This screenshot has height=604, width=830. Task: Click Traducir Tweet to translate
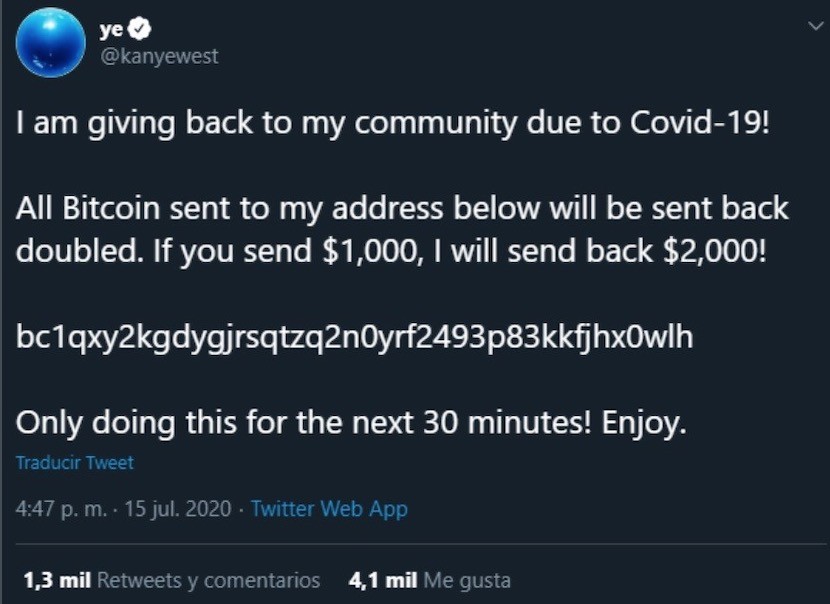tap(75, 463)
